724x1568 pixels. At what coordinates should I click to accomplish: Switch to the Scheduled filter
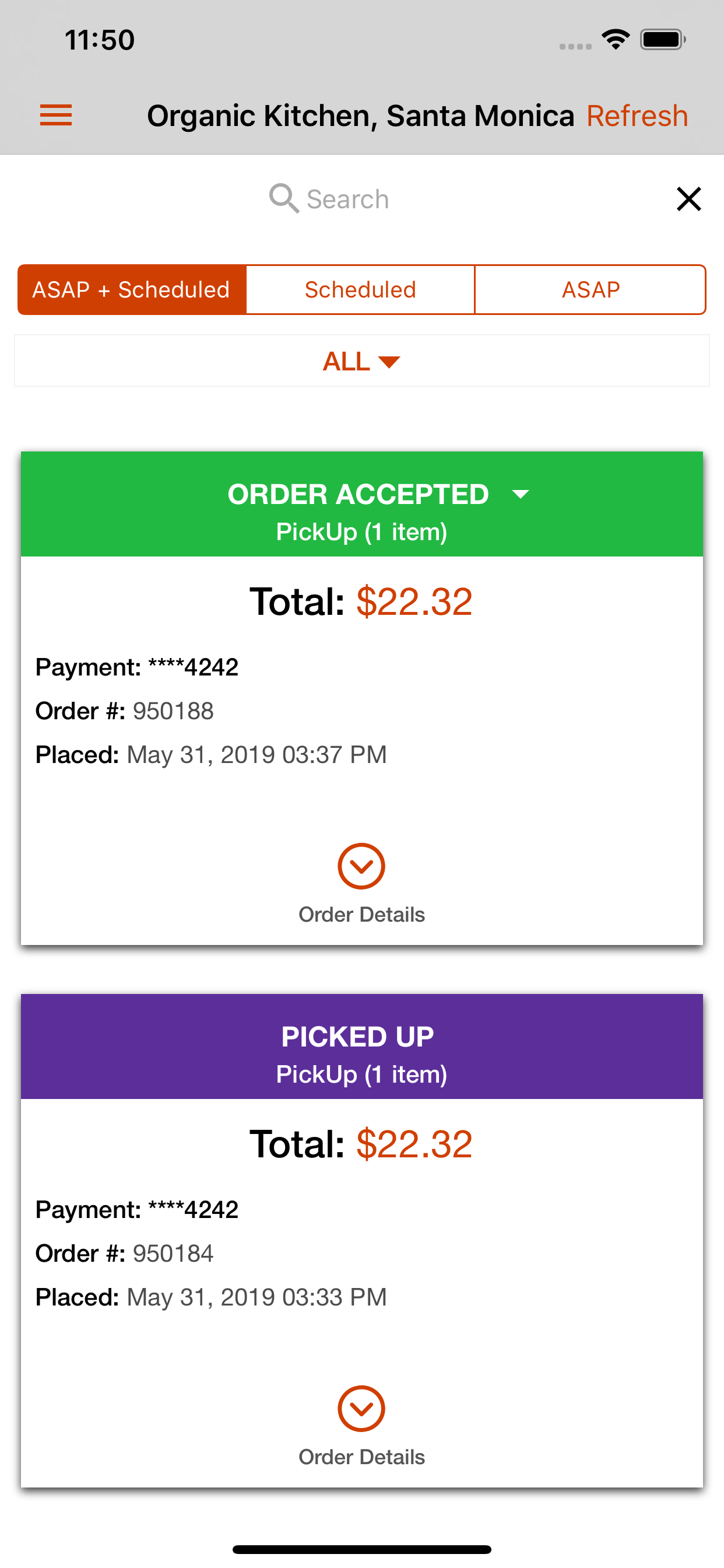[360, 290]
